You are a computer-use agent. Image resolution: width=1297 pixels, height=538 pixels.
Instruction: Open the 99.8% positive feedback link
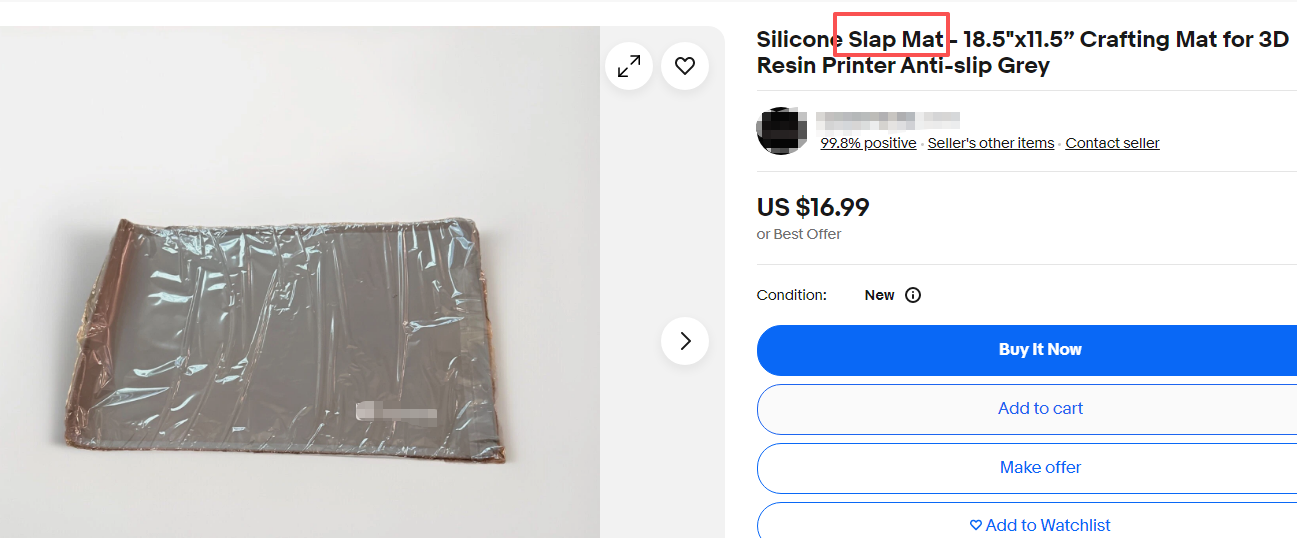pos(868,143)
